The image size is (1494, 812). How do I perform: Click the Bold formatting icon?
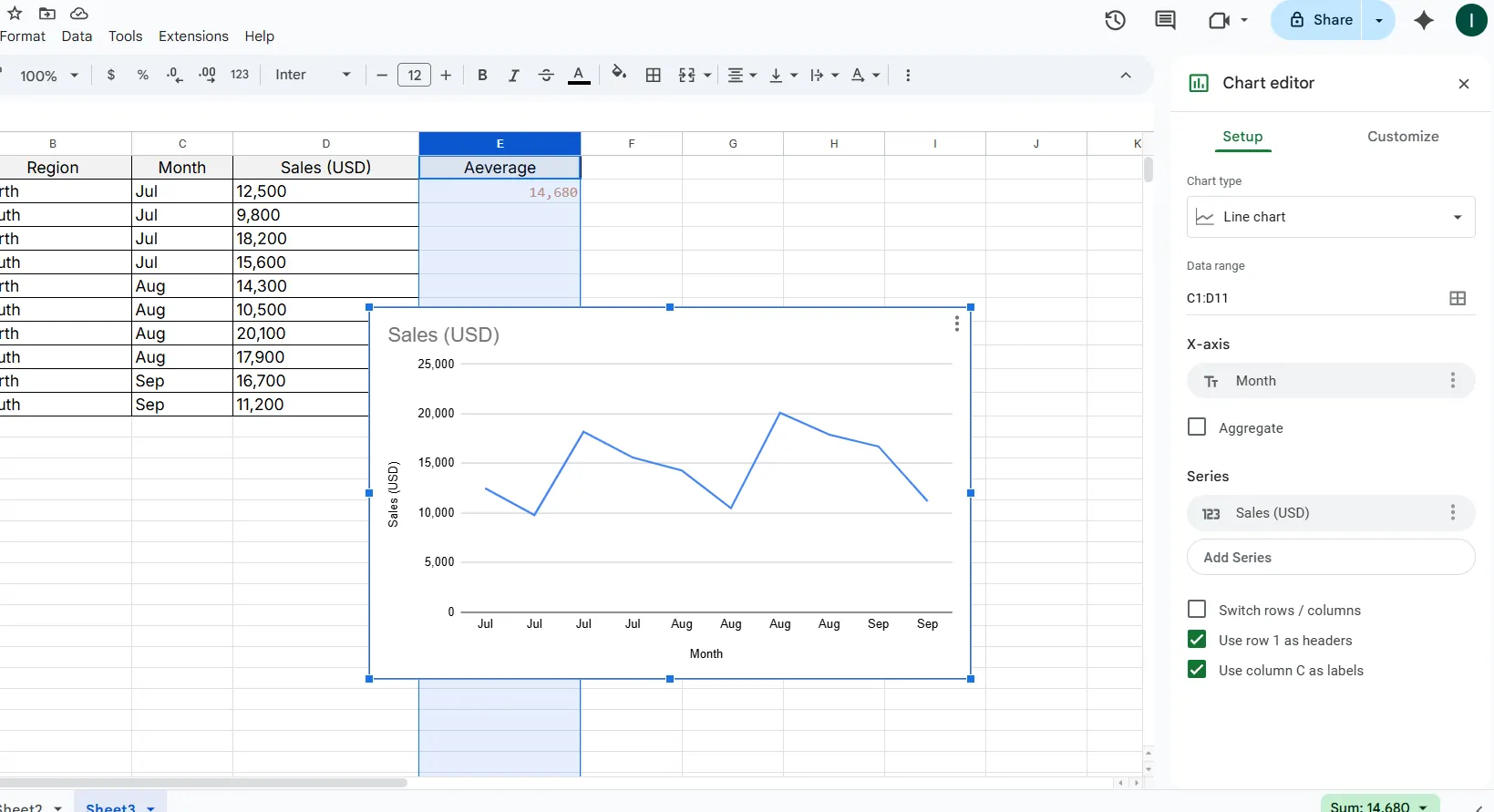[x=482, y=76]
